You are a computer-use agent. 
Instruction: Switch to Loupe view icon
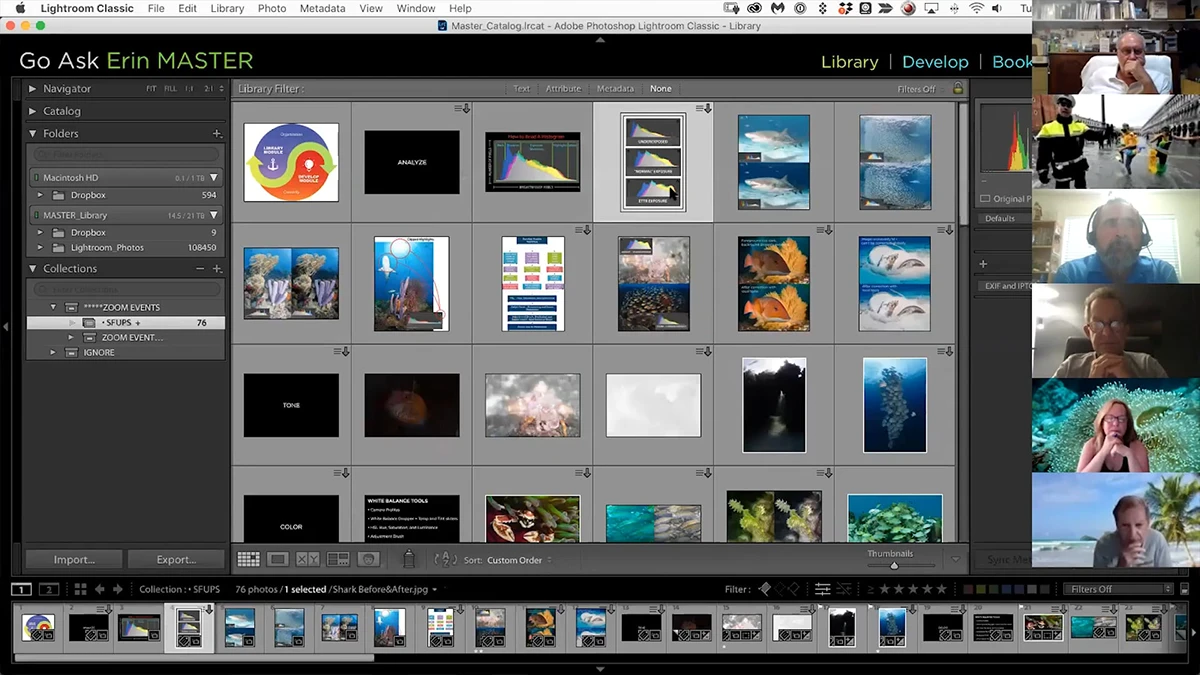click(x=278, y=559)
